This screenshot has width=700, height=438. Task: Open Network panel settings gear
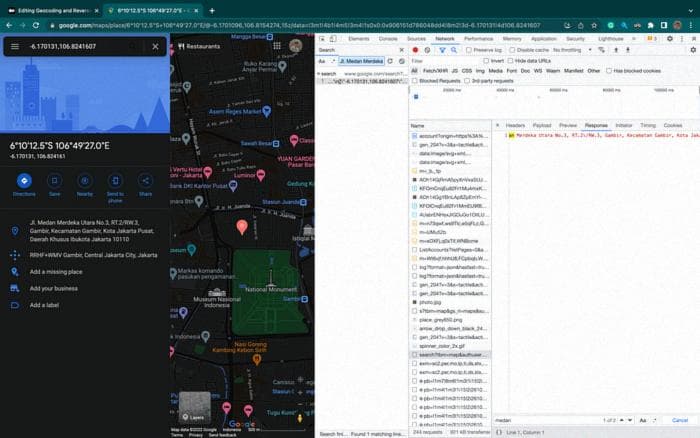693,50
